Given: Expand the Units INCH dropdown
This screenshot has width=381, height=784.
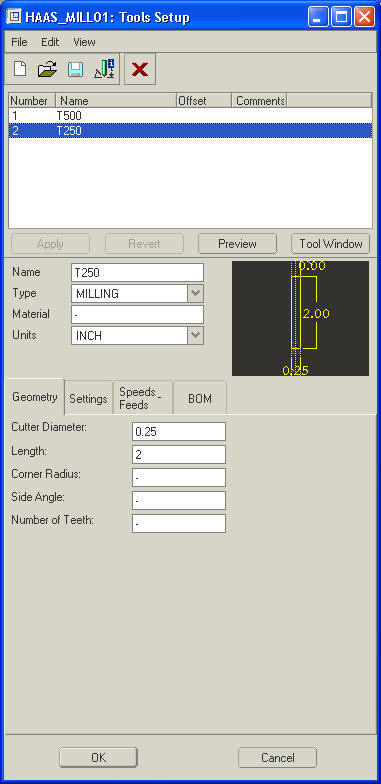Looking at the screenshot, I should coord(196,336).
